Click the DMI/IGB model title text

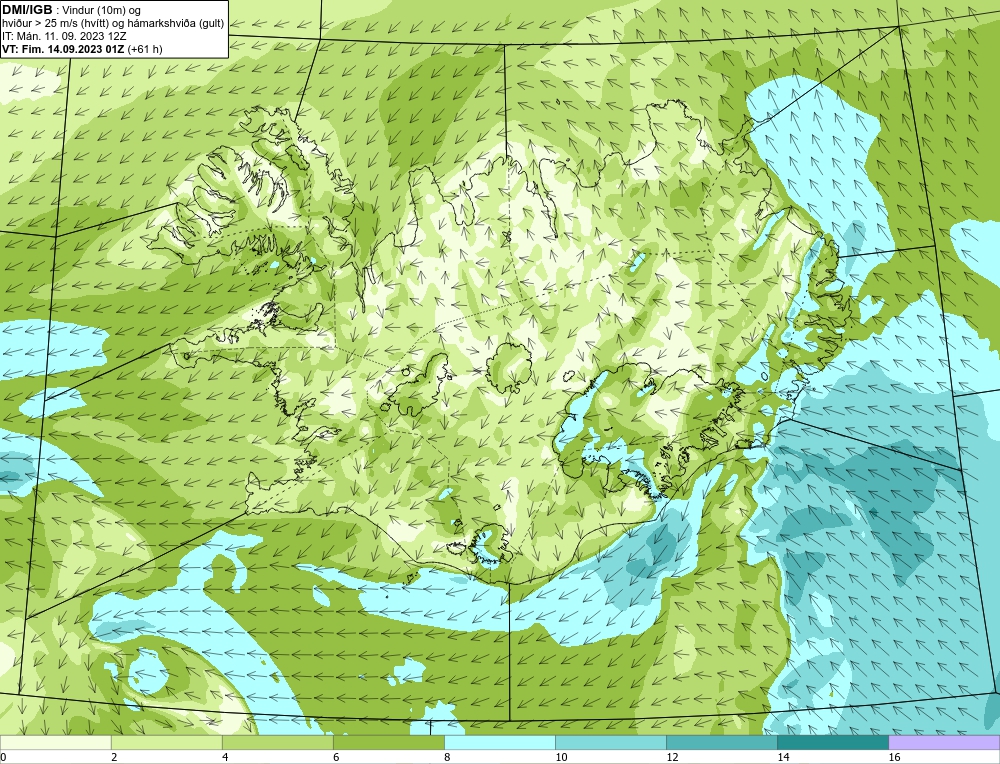(x=27, y=10)
